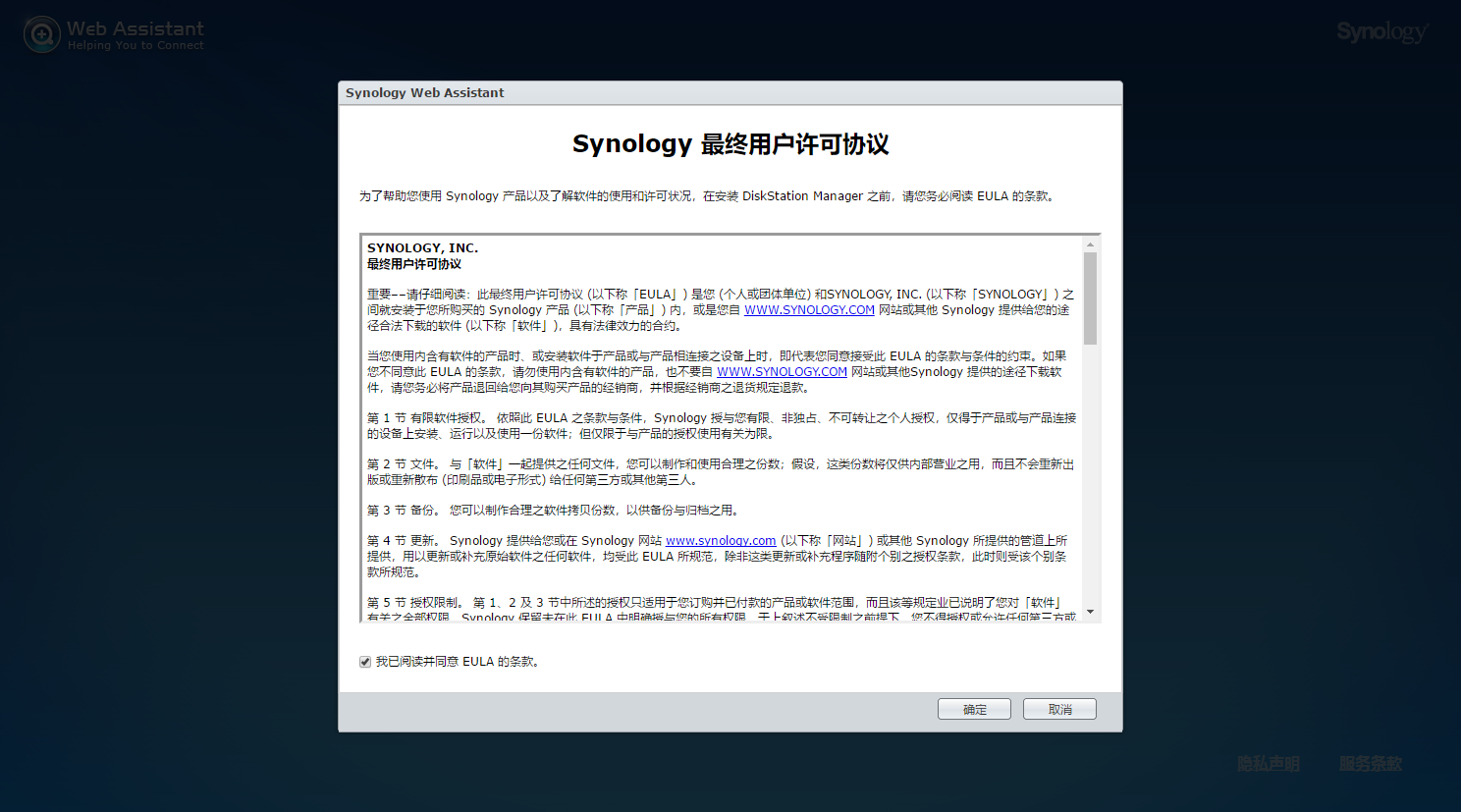Open the first WWW.SYNOLOGY.COM link in the EULA
Image resolution: width=1461 pixels, height=812 pixels.
(809, 309)
